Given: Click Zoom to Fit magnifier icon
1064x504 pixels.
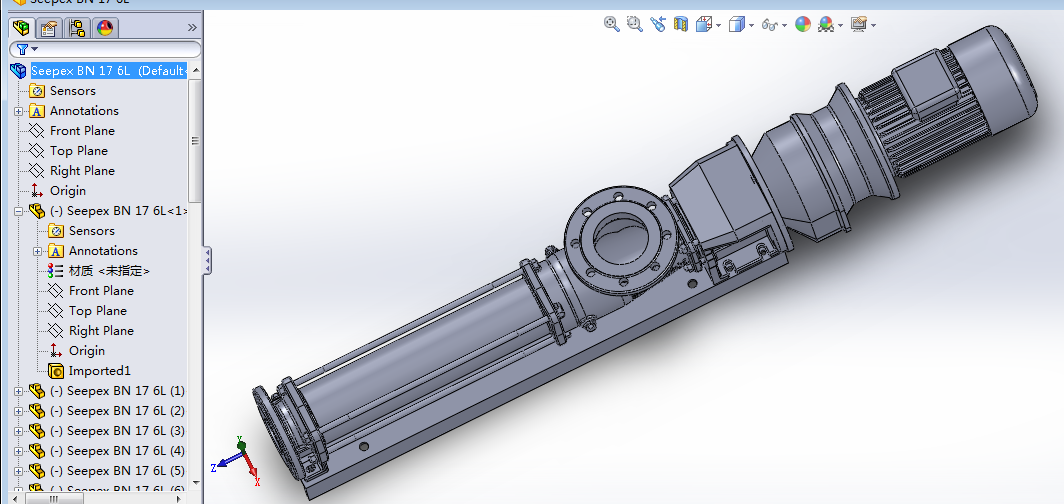Looking at the screenshot, I should click(612, 24).
